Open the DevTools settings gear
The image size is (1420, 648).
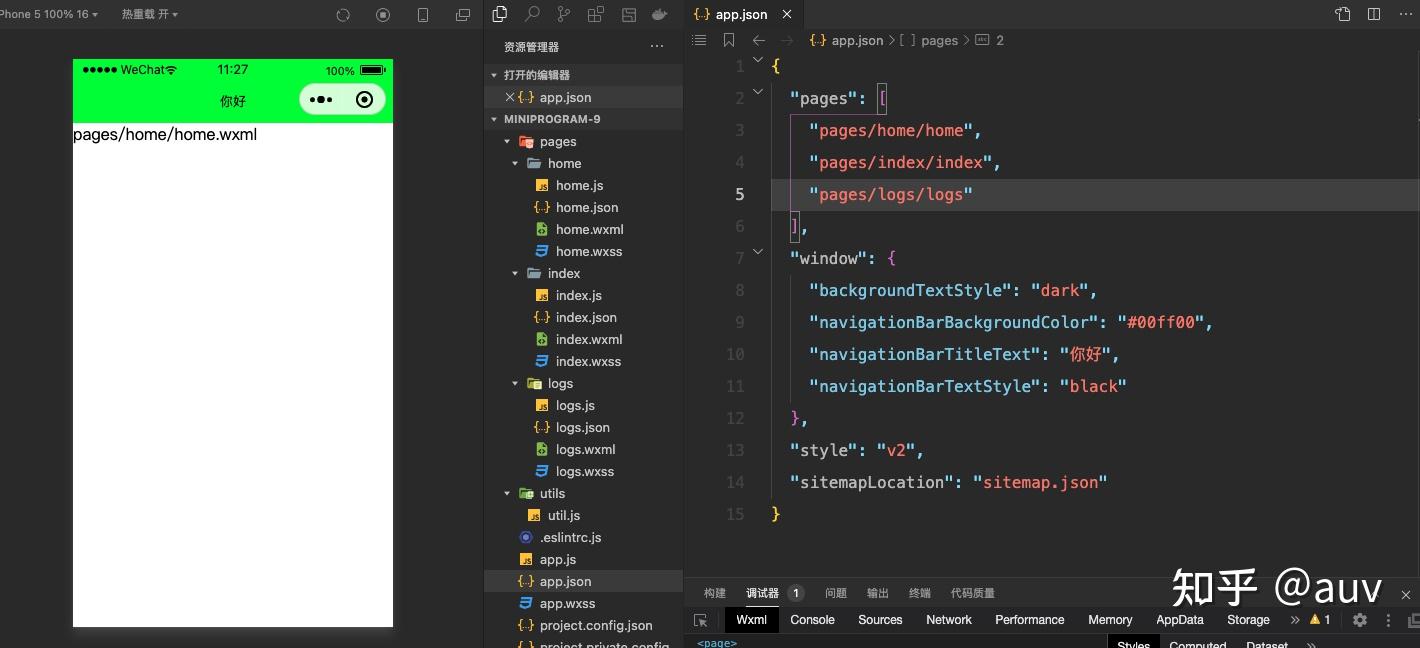[x=1360, y=620]
